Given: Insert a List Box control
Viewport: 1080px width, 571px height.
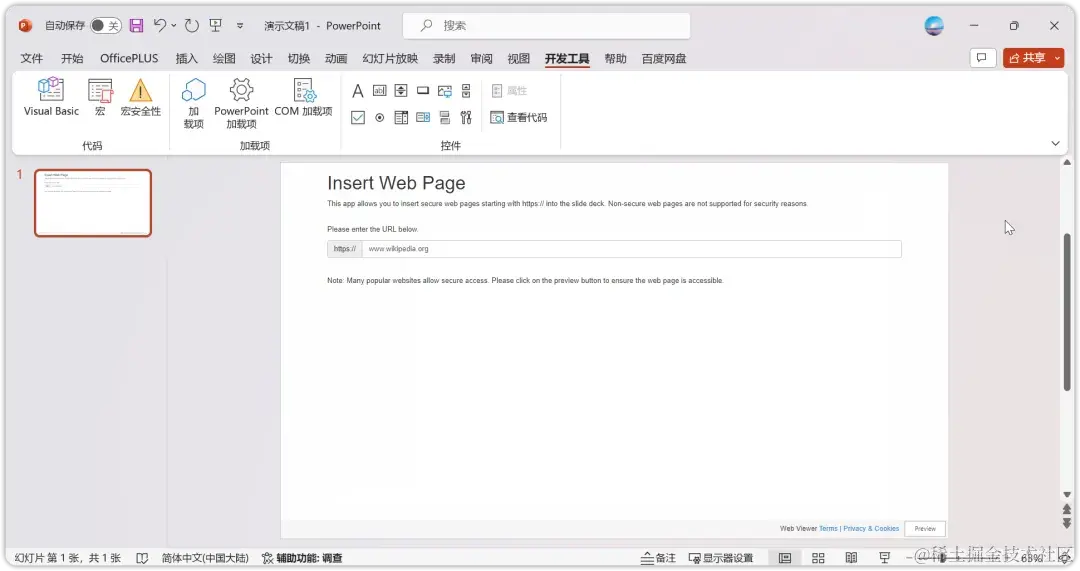Looking at the screenshot, I should tap(401, 118).
